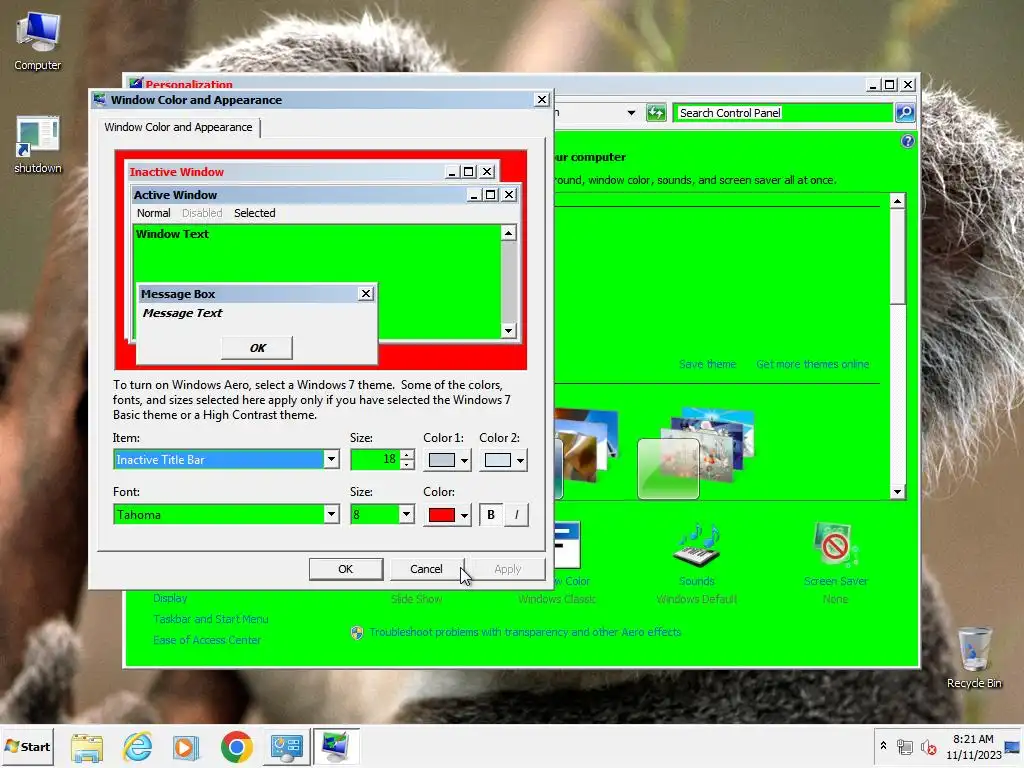Click the Save theme link
Image resolution: width=1024 pixels, height=768 pixels.
(707, 364)
